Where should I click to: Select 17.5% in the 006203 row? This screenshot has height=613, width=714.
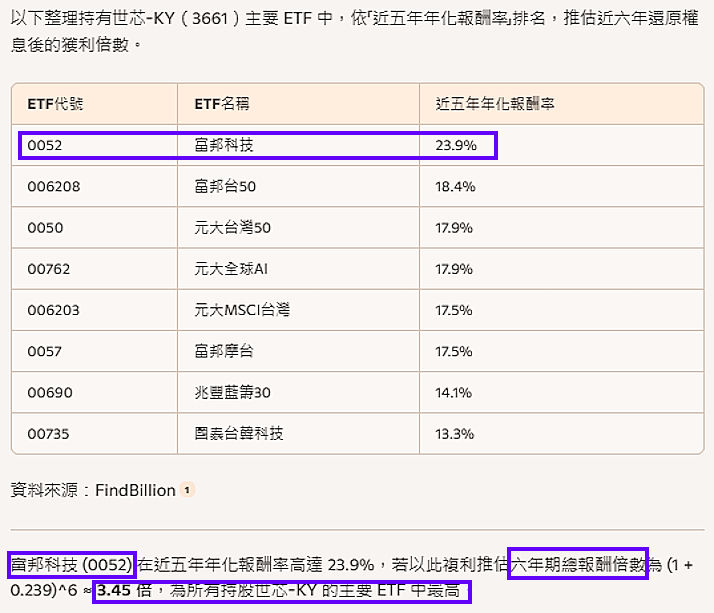[x=561, y=310]
